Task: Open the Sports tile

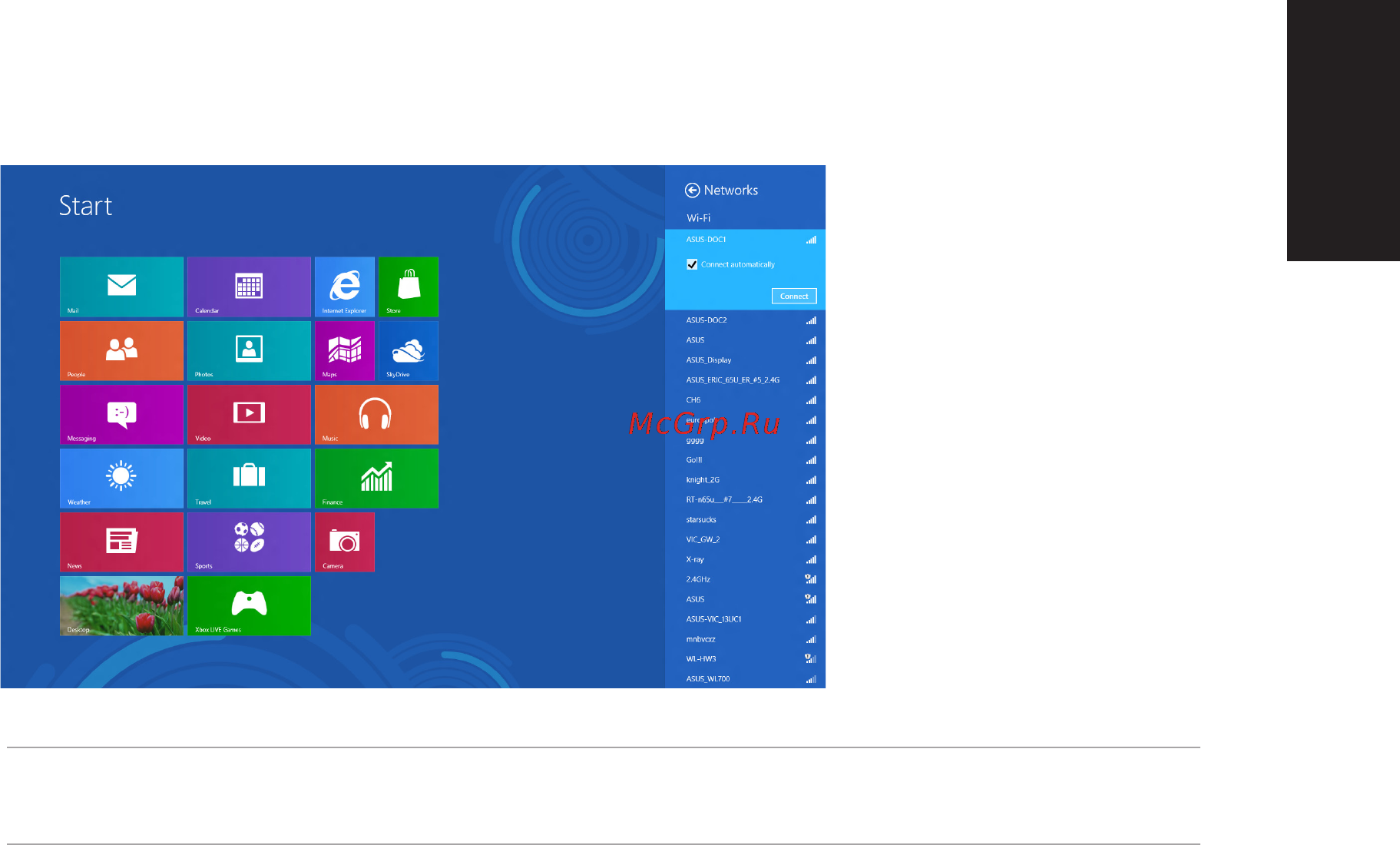Action: coord(249,542)
